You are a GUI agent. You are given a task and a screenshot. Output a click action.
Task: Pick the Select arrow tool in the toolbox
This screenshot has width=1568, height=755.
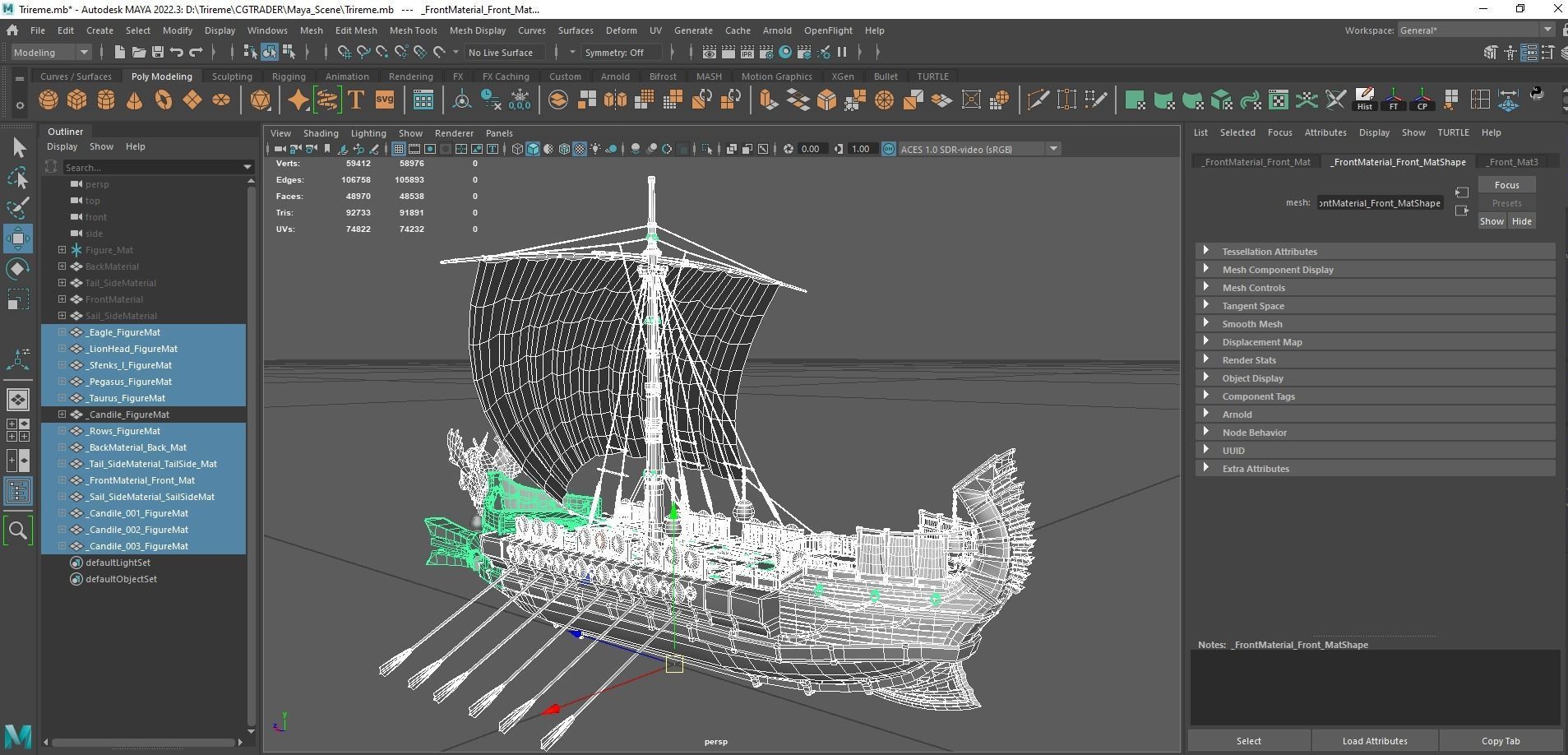coord(18,148)
